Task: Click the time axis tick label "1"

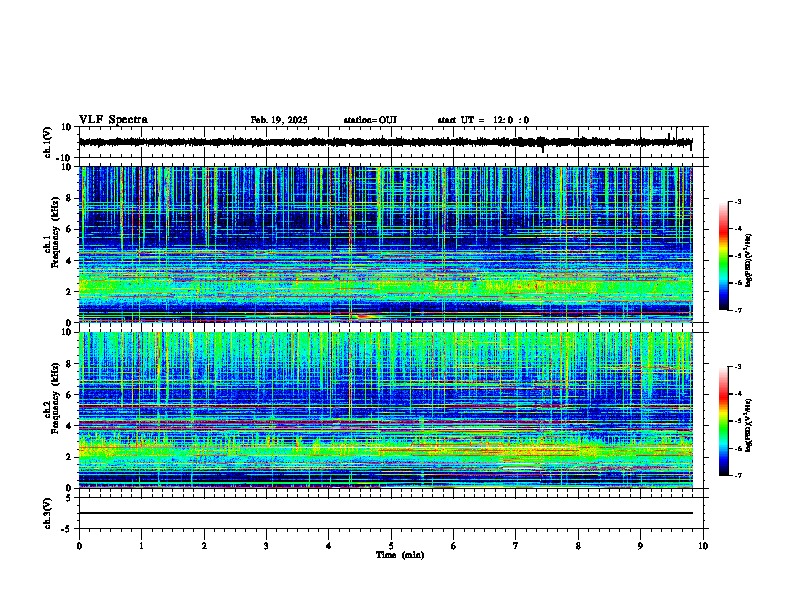Action: [x=141, y=546]
